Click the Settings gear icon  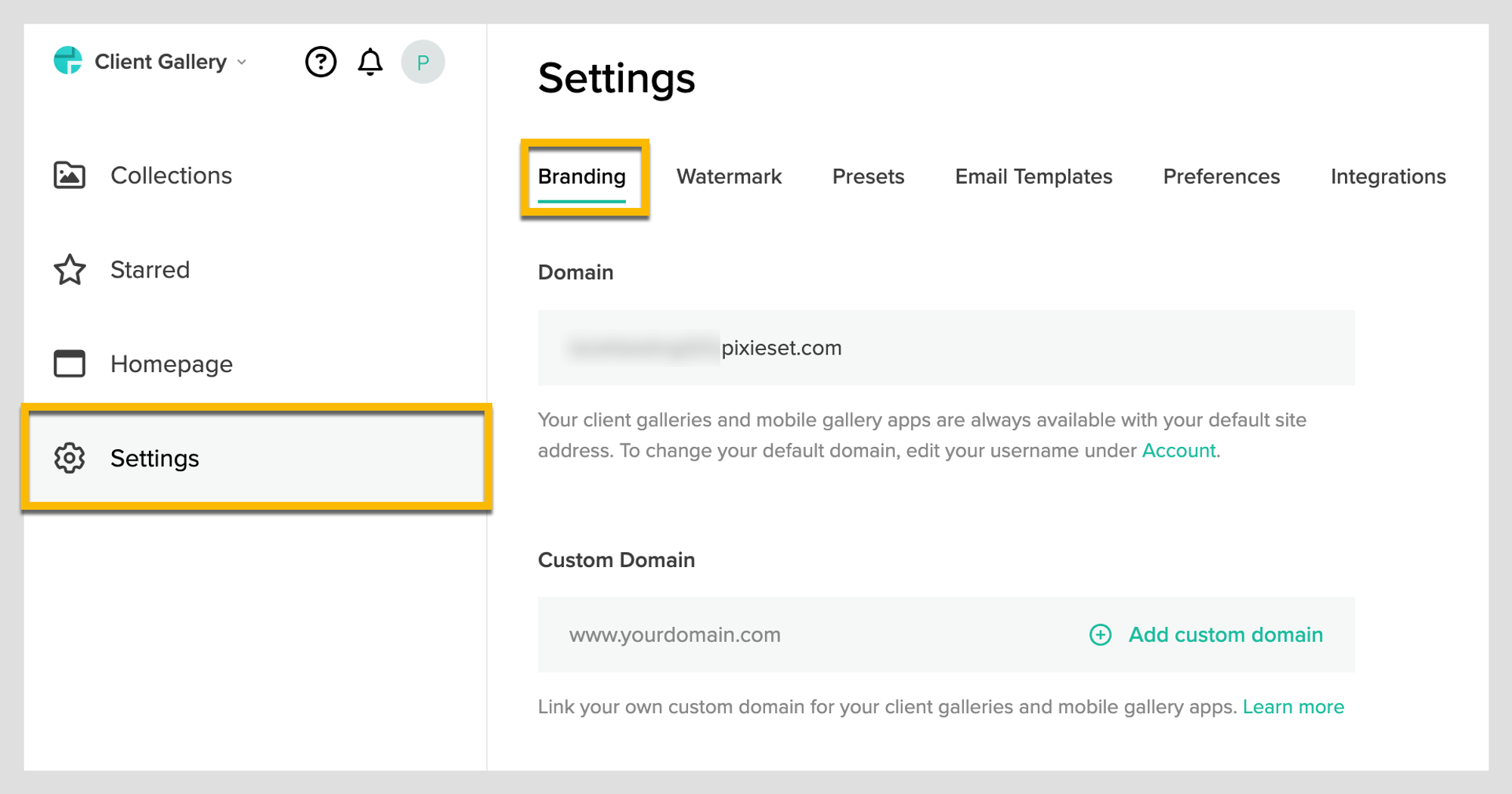(x=70, y=458)
